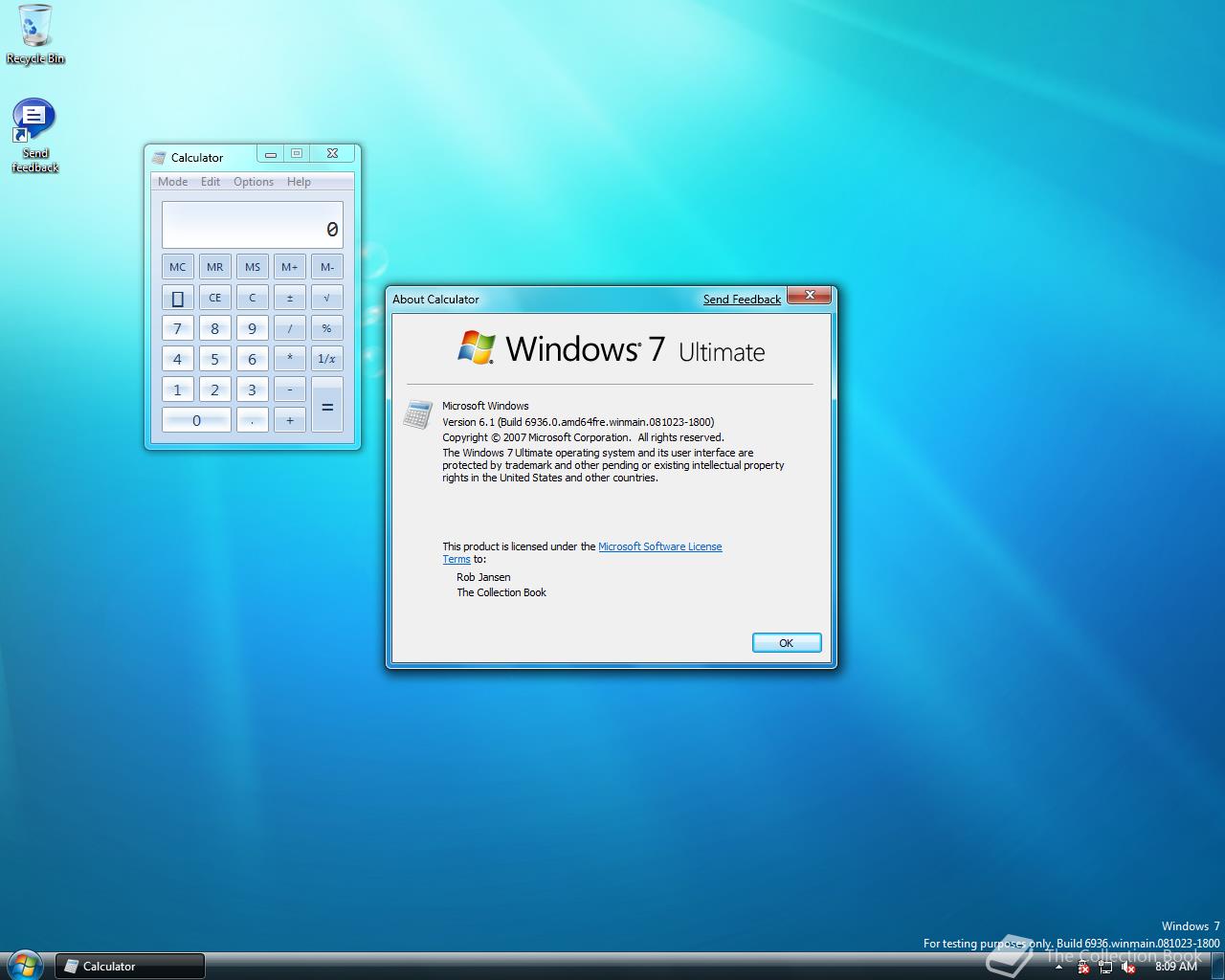Image resolution: width=1225 pixels, height=980 pixels.
Task: Open the Recycle Bin desktop icon
Action: (x=35, y=35)
